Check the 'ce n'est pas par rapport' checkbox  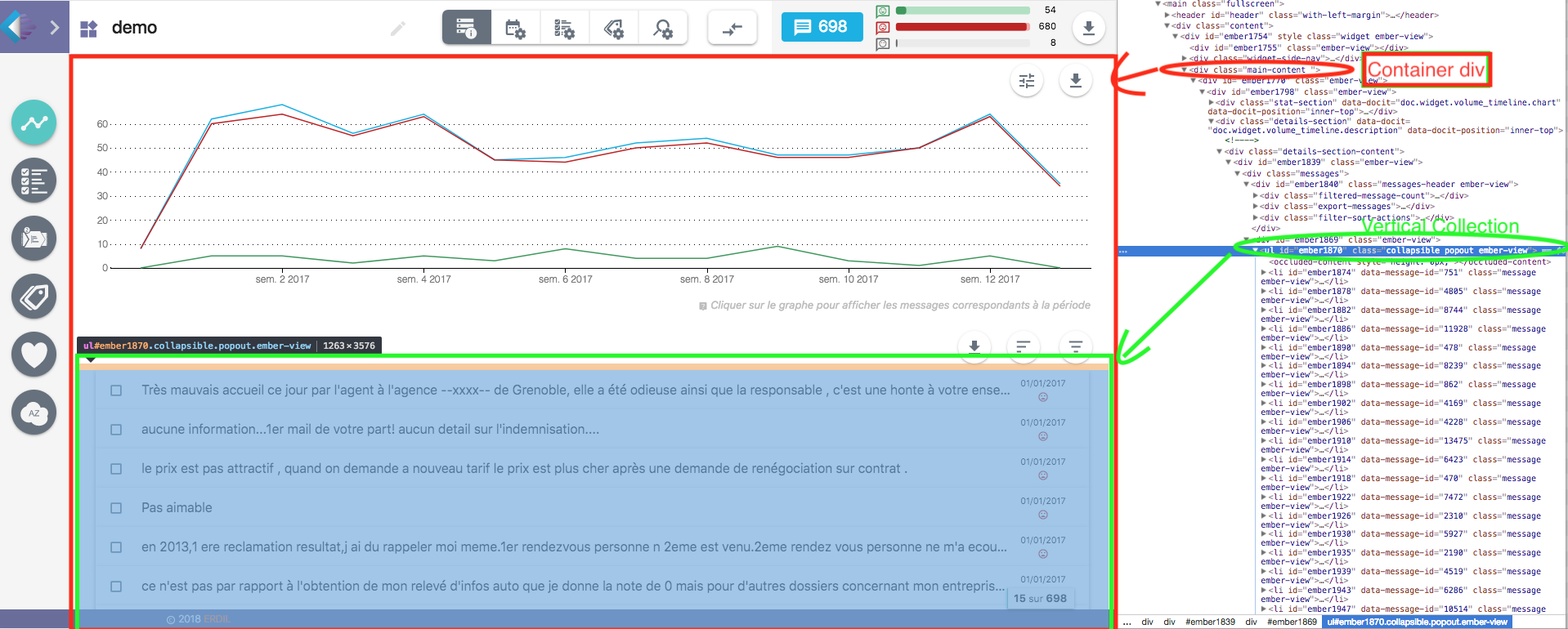(x=116, y=587)
